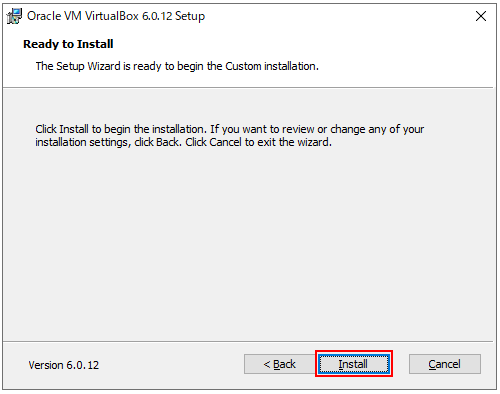Click the first line of the instruction paragraph
Image resolution: width=500 pixels, height=394 pixels.
(x=229, y=129)
